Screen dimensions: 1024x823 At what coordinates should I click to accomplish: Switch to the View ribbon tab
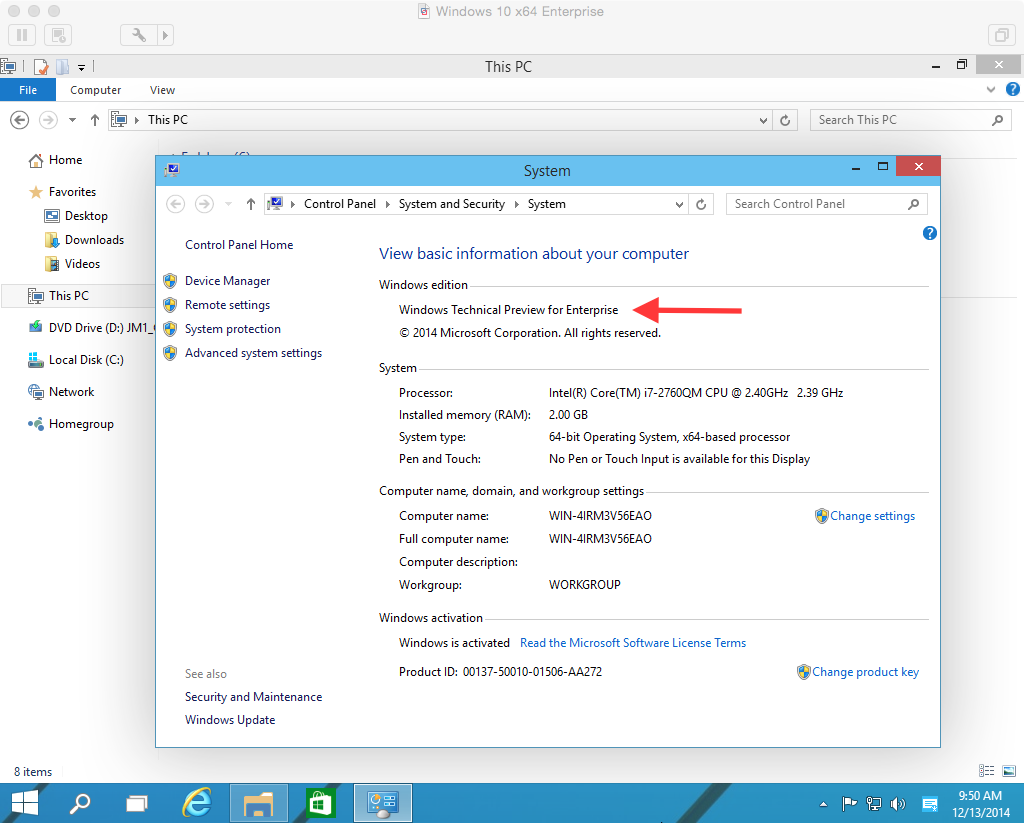[x=162, y=90]
